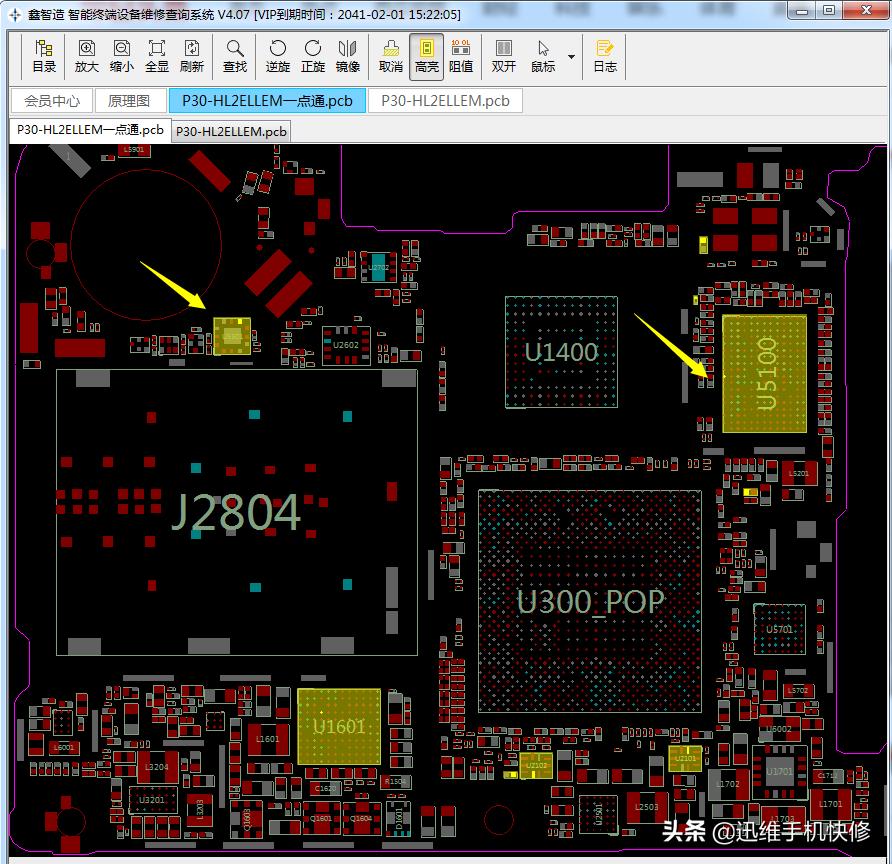Viewport: 892px width, 864px height.
Task: Select the upper P30-HL2ELLEM.pcb tab
Action: coord(445,101)
